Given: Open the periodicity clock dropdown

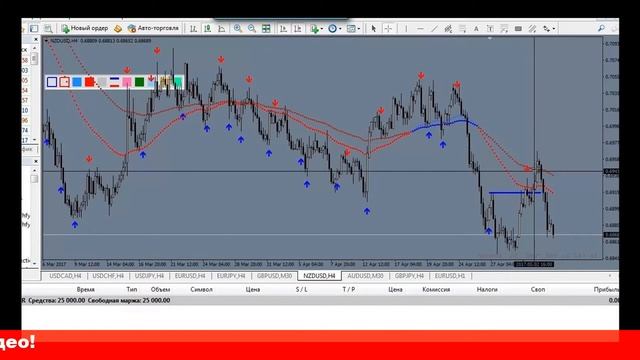Looking at the screenshot, I should pos(335,29).
